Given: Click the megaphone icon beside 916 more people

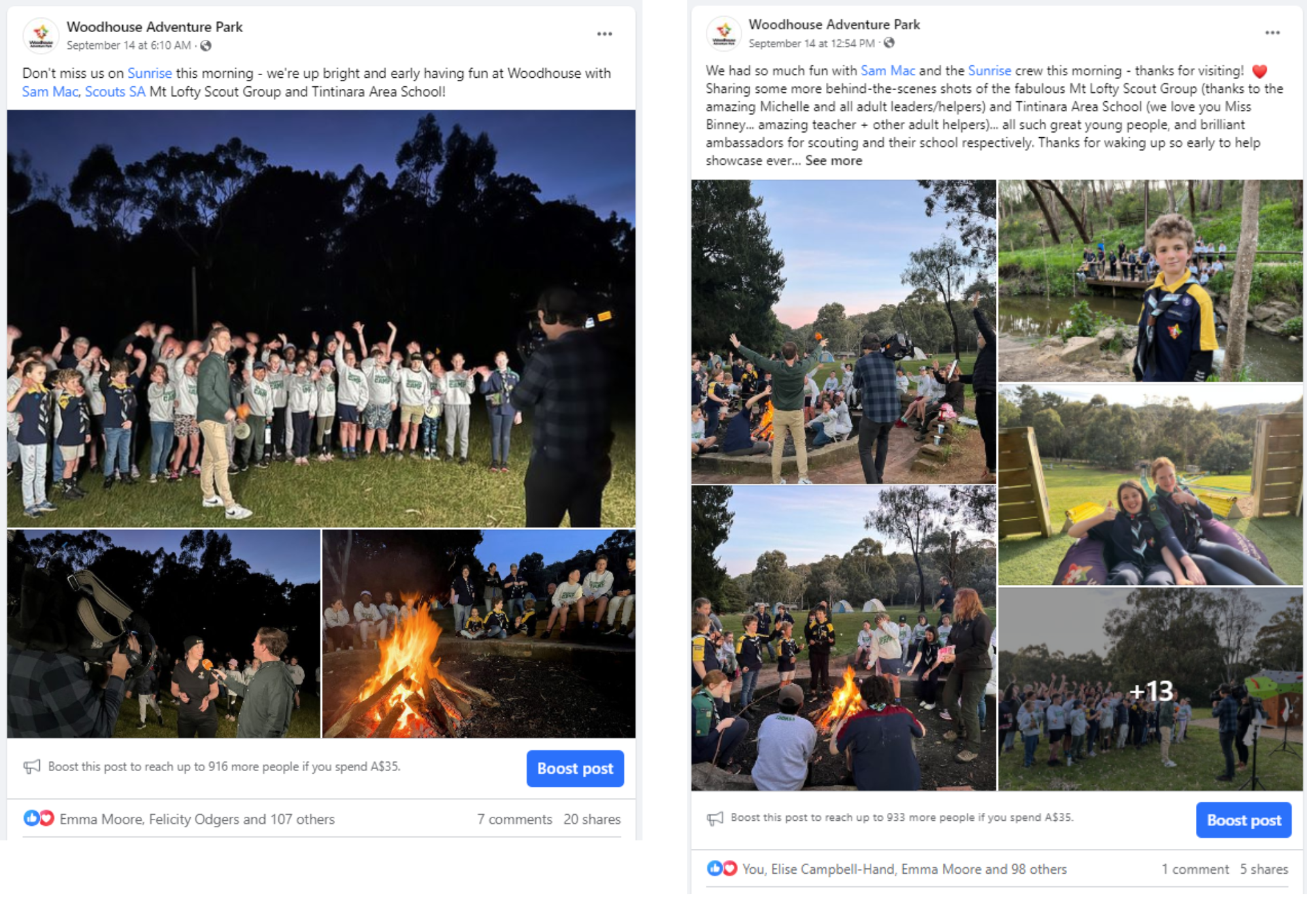Looking at the screenshot, I should (x=32, y=767).
